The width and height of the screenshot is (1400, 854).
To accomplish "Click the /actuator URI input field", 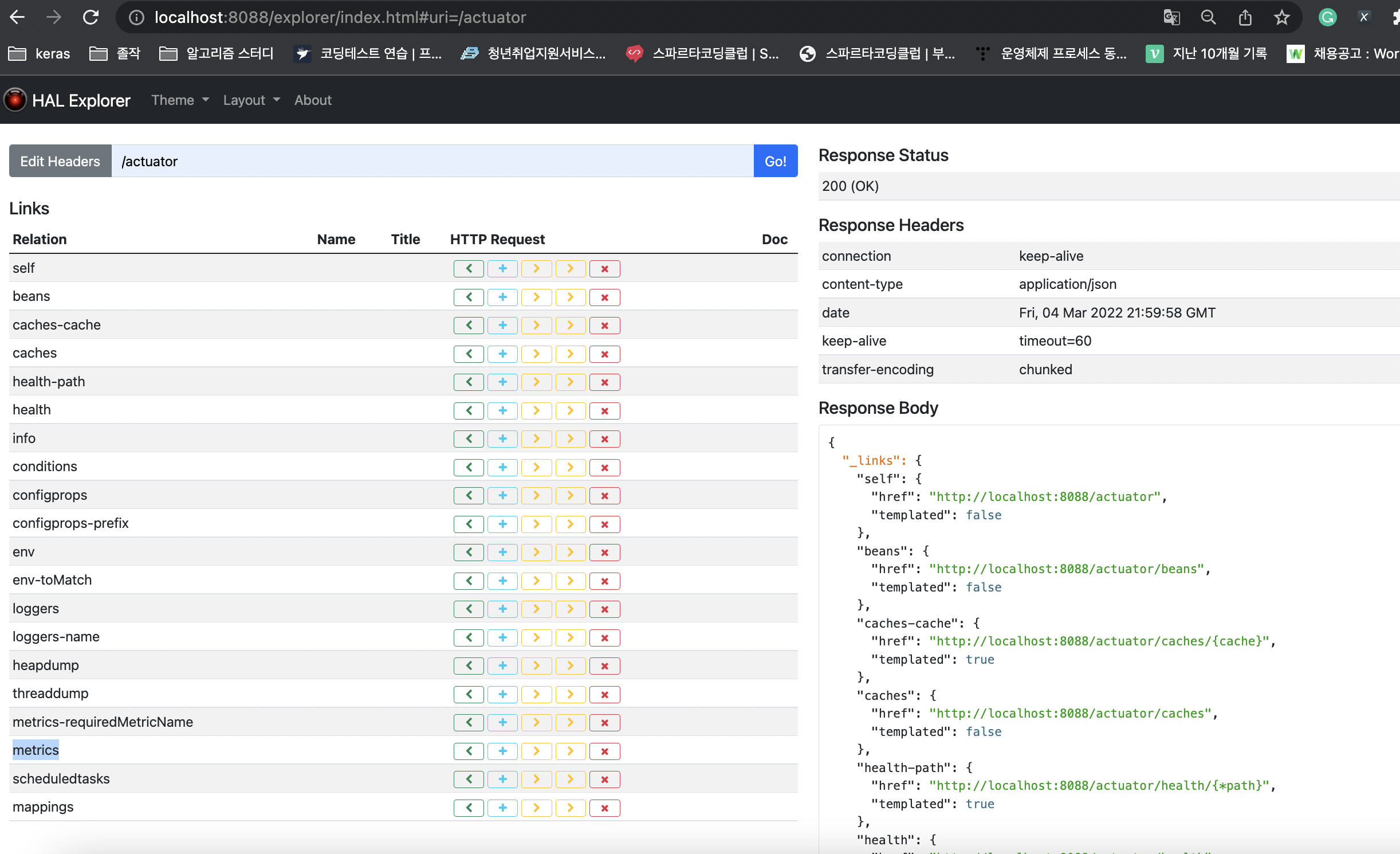I will pos(432,161).
